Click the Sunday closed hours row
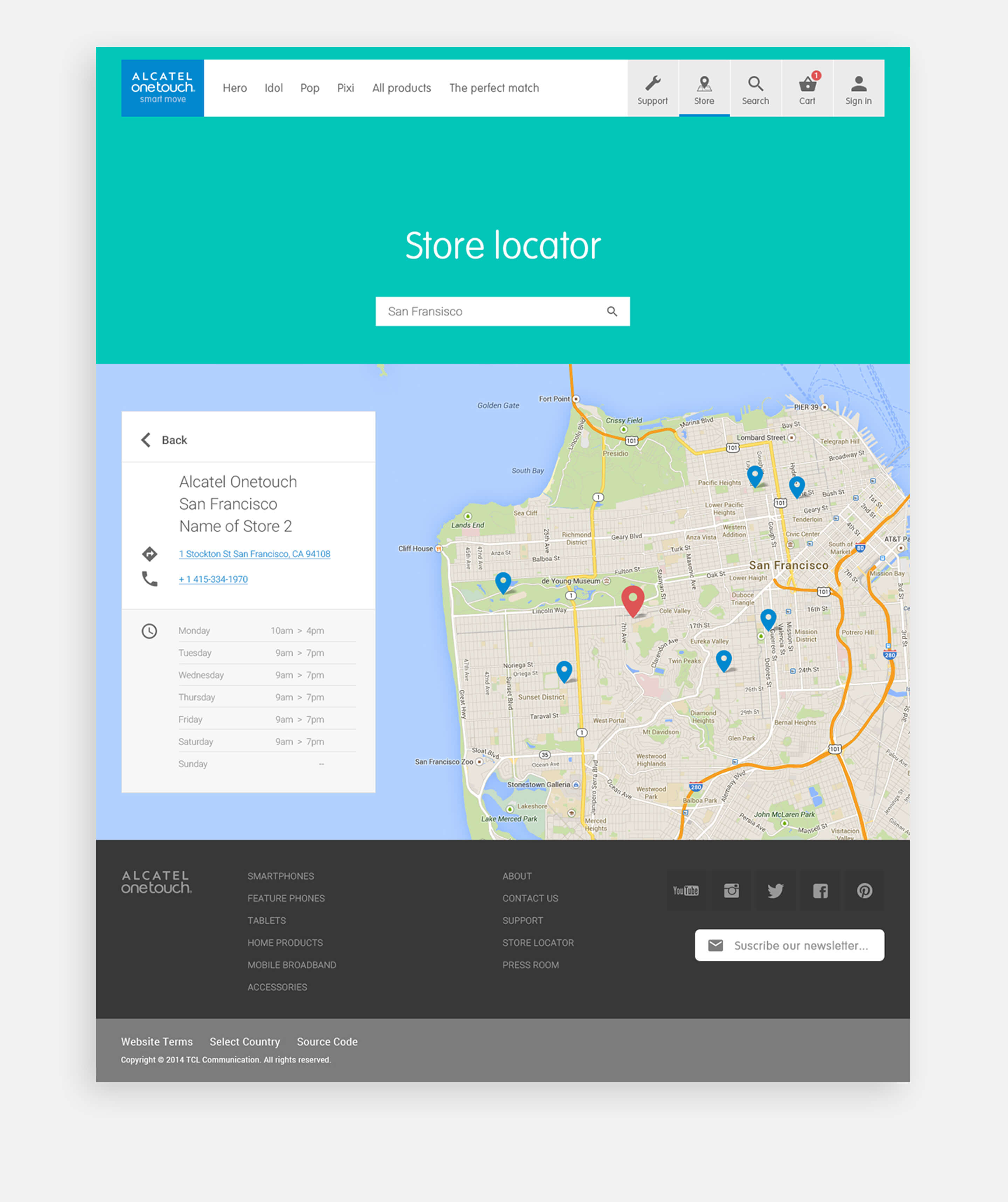The height and width of the screenshot is (1202, 1008). point(267,764)
